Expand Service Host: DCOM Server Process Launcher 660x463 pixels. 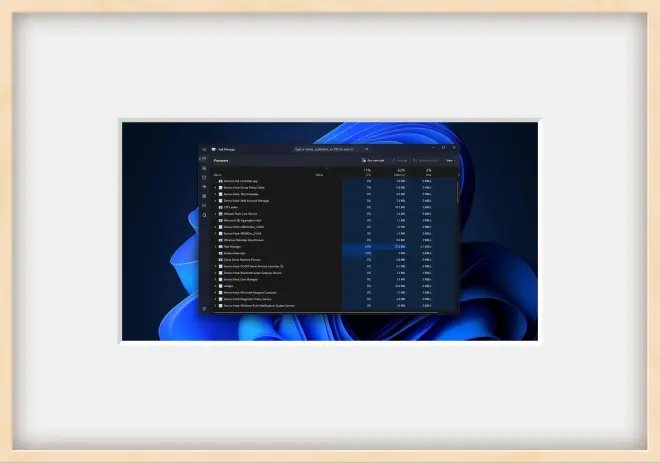coord(214,266)
